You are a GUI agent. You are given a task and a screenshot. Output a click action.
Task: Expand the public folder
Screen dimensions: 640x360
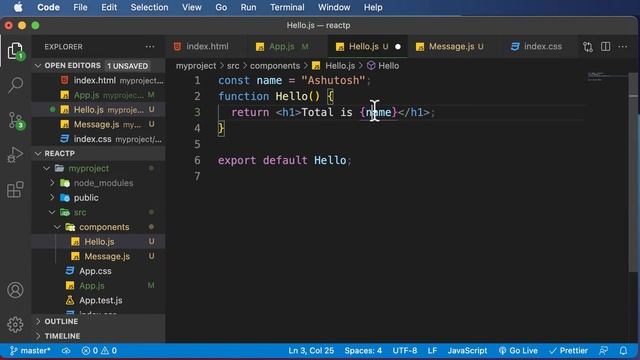(x=52, y=198)
